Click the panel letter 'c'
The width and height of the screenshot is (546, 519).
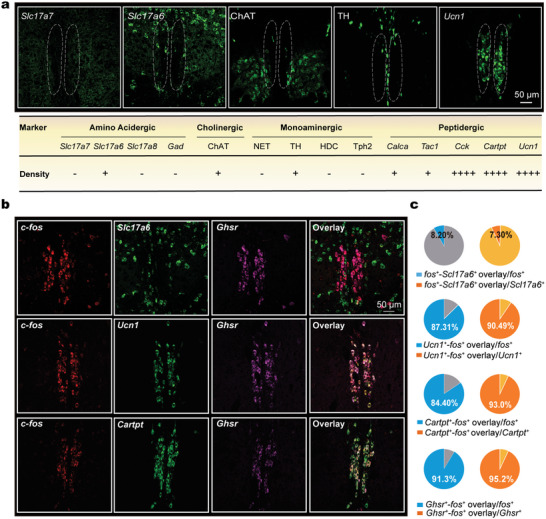click(x=414, y=205)
